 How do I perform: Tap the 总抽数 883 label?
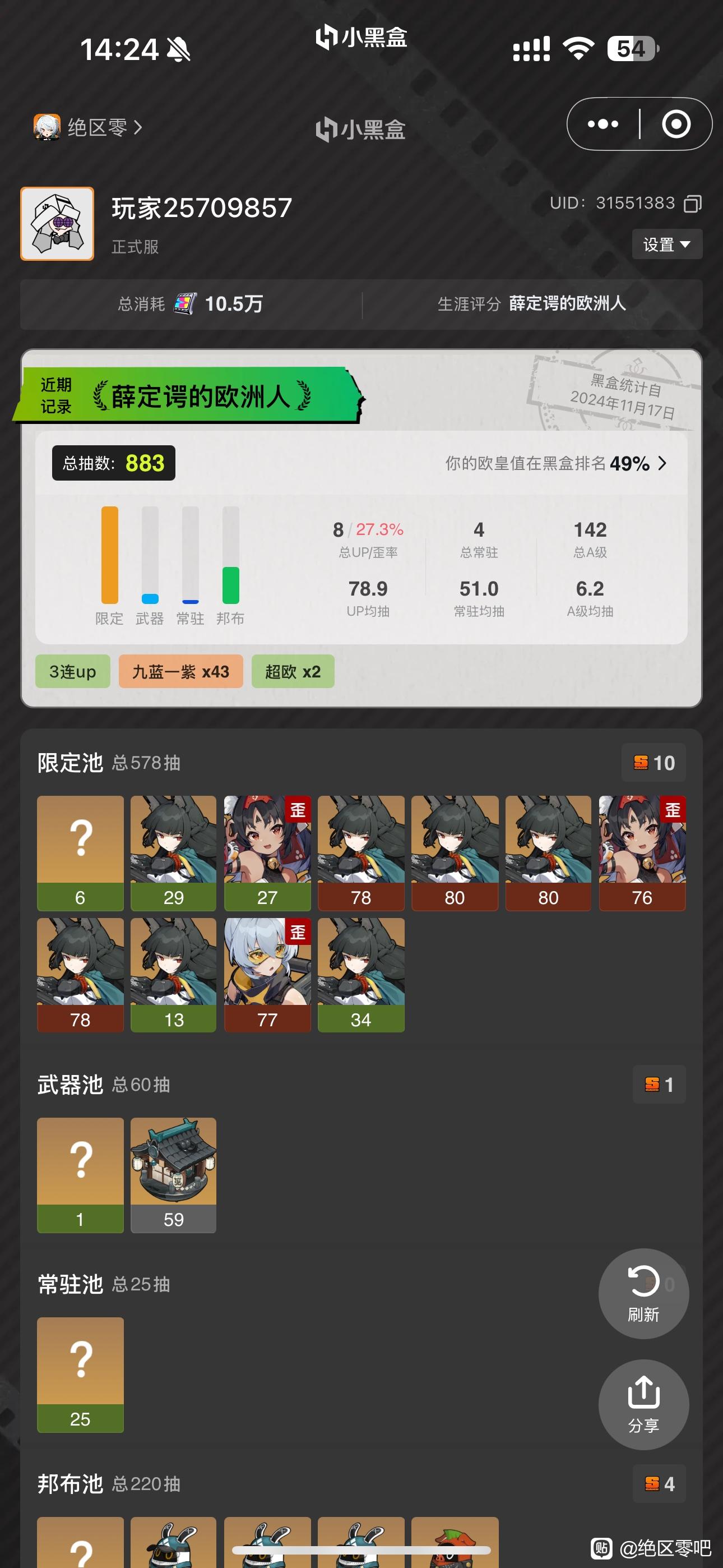[x=114, y=463]
